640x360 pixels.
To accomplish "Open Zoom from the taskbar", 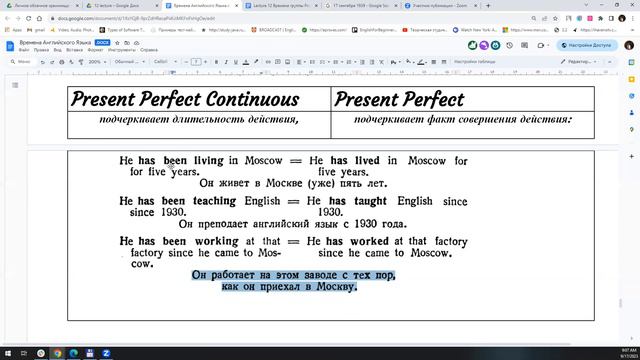I will 106,353.
